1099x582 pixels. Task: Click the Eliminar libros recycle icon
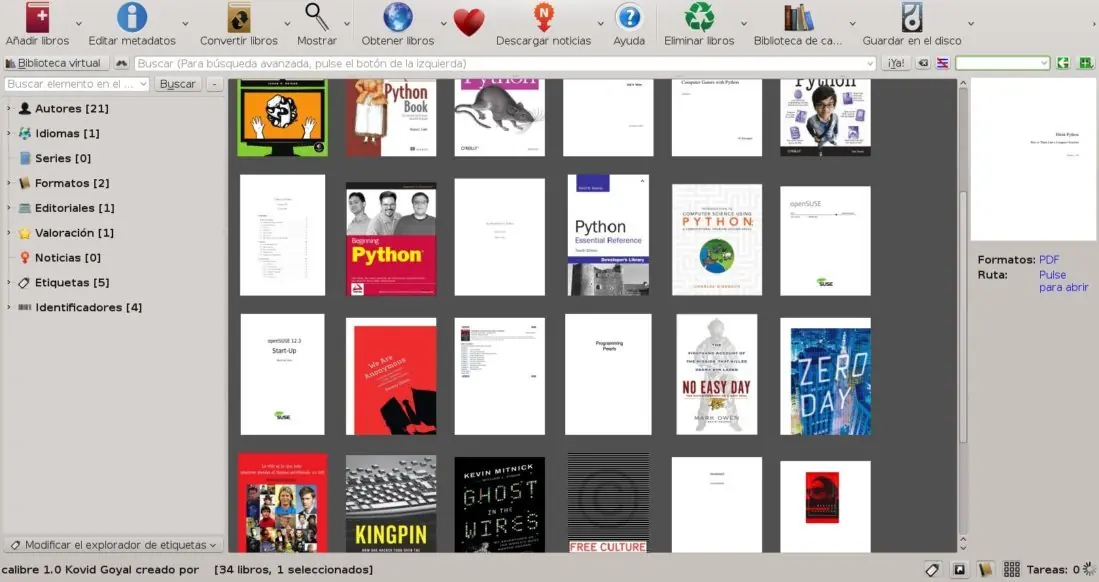click(699, 18)
